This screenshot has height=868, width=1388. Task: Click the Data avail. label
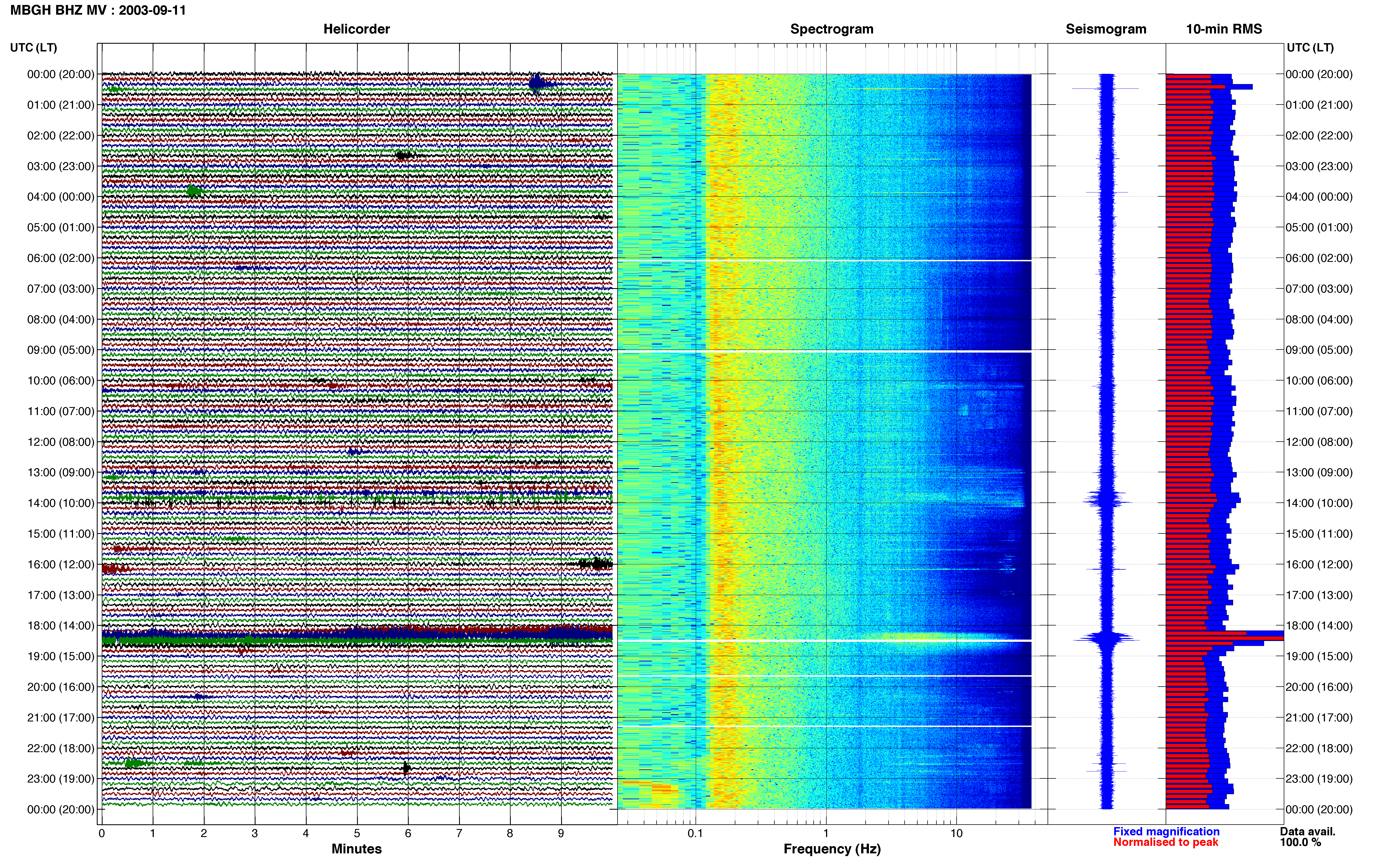(x=1308, y=831)
